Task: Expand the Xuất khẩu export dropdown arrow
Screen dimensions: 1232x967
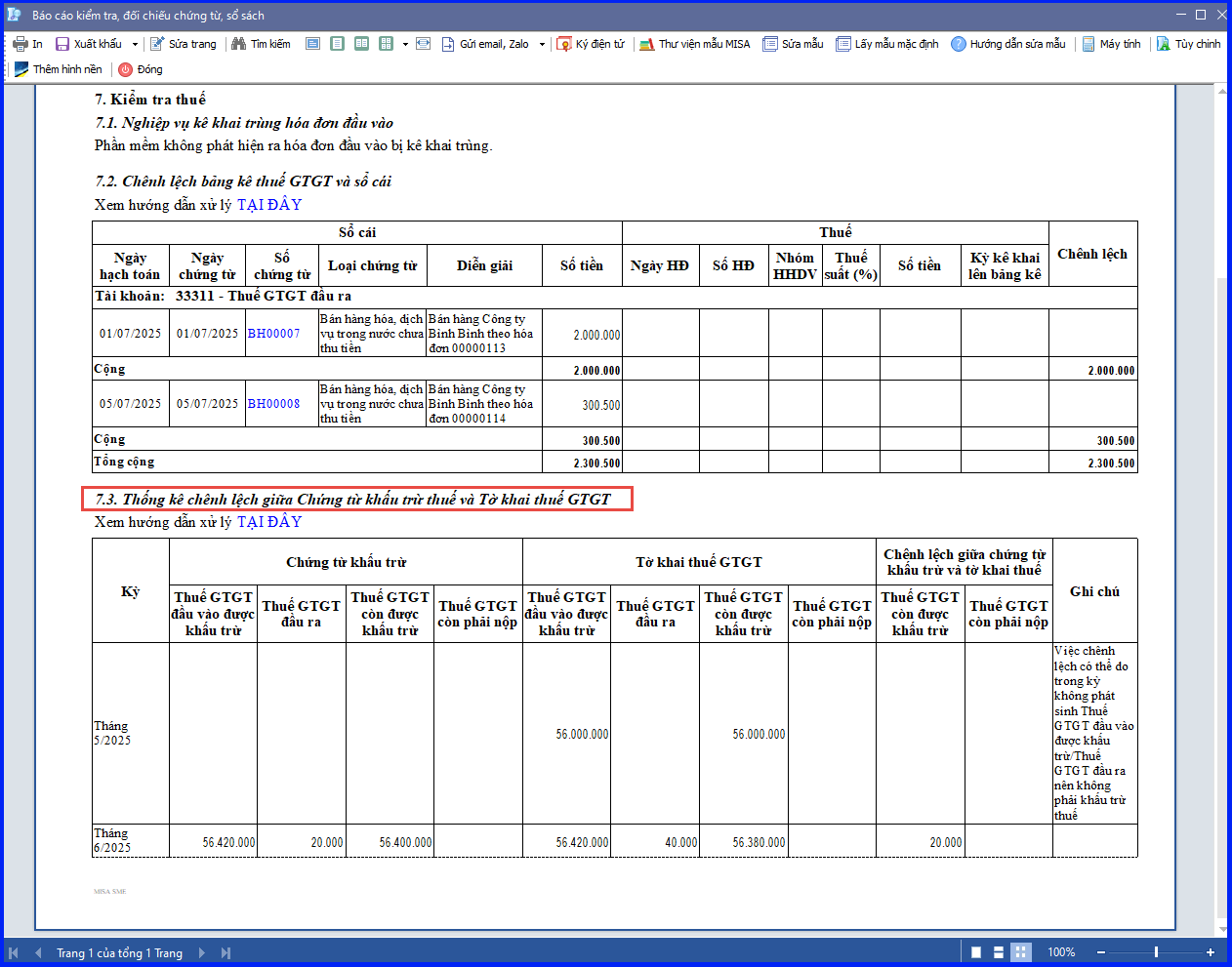Action: [135, 44]
